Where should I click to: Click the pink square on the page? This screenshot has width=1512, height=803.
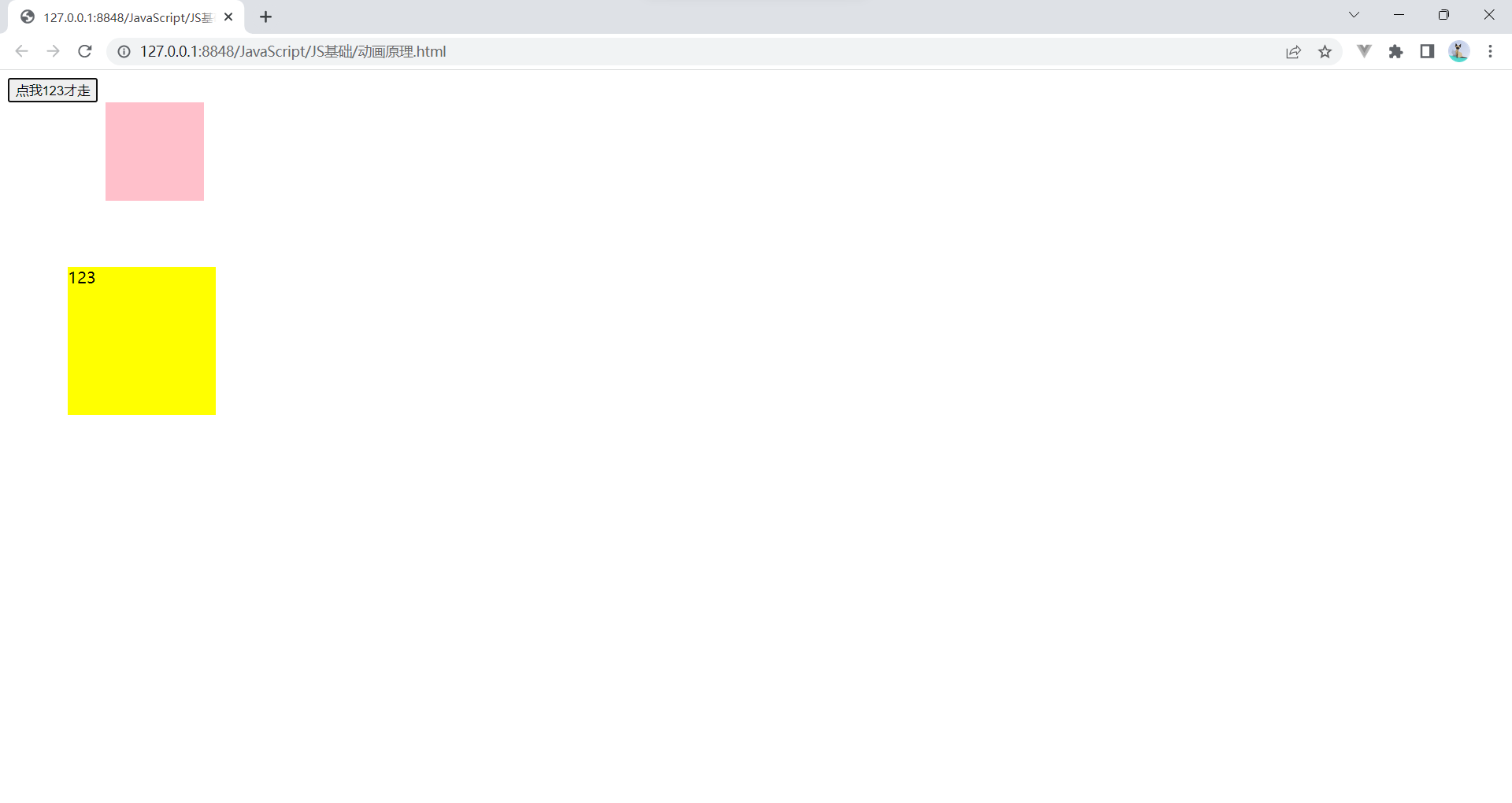154,151
